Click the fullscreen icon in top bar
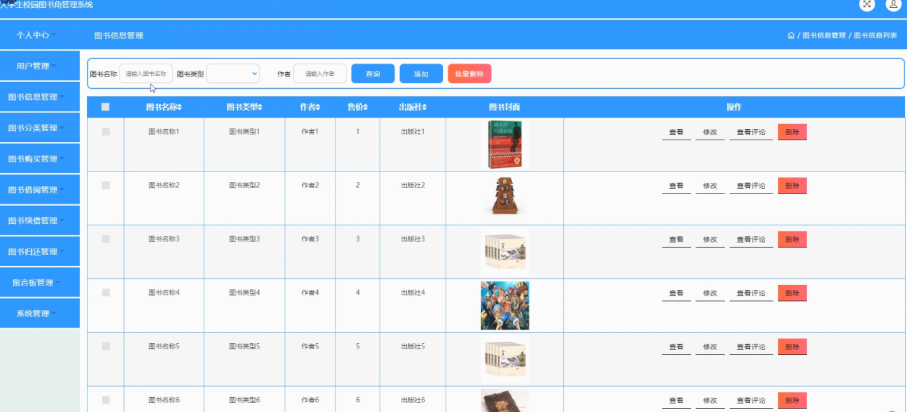This screenshot has width=907, height=412. click(x=867, y=4)
